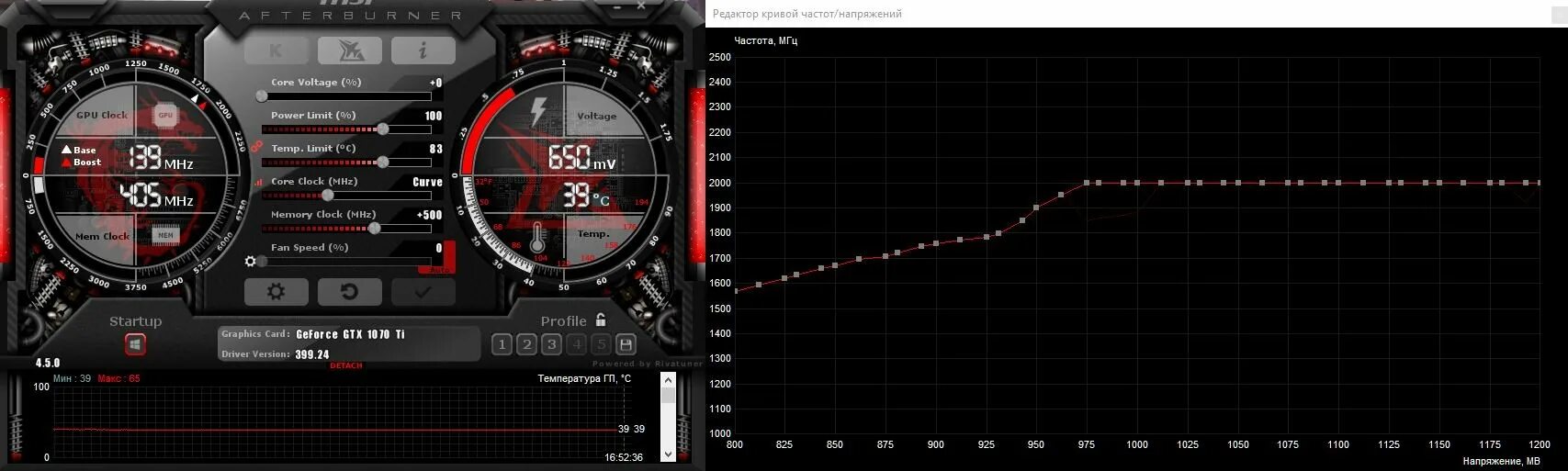This screenshot has width=1568, height=471.
Task: Select profile slot 4
Action: pos(576,344)
